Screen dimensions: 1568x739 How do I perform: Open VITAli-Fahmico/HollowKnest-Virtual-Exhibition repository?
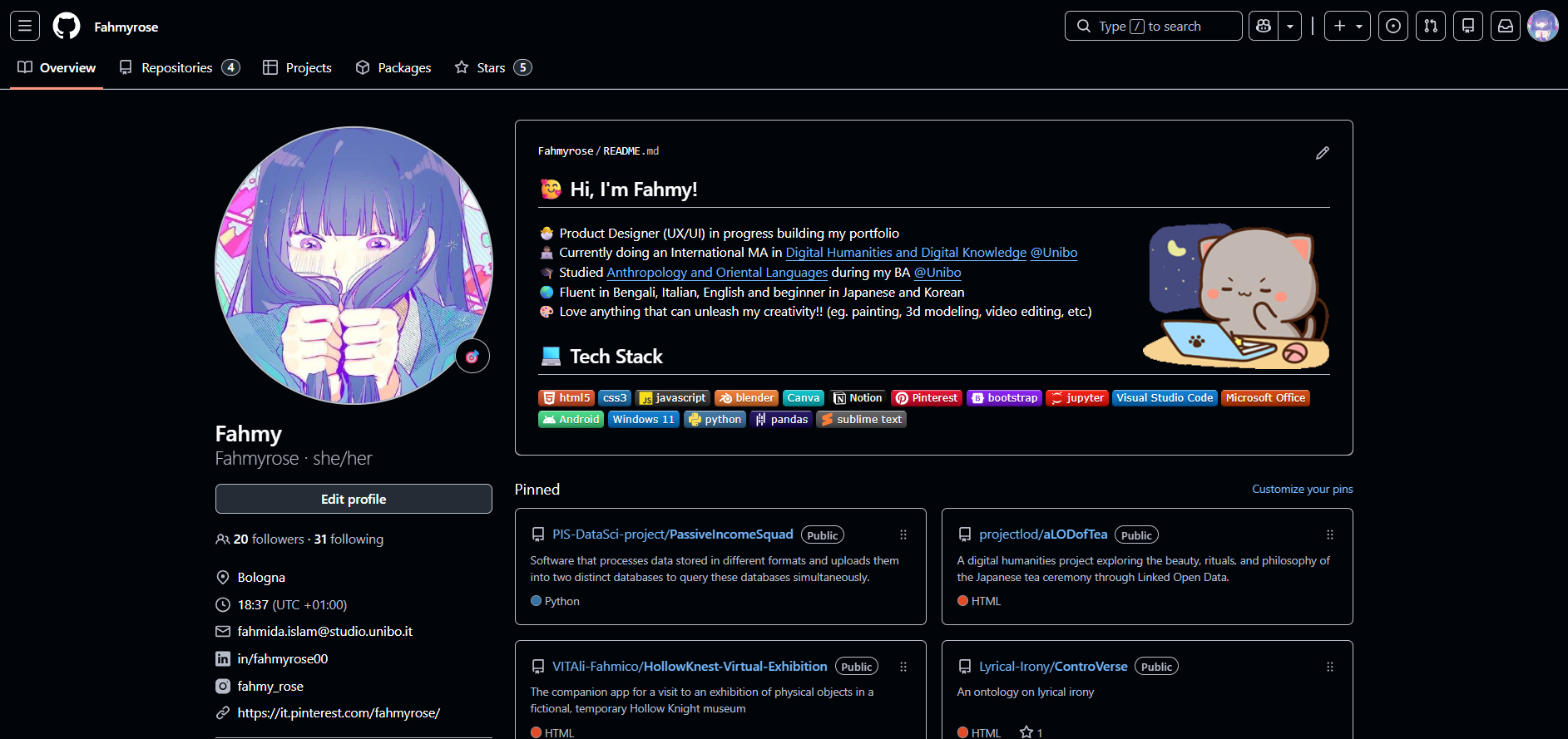690,666
